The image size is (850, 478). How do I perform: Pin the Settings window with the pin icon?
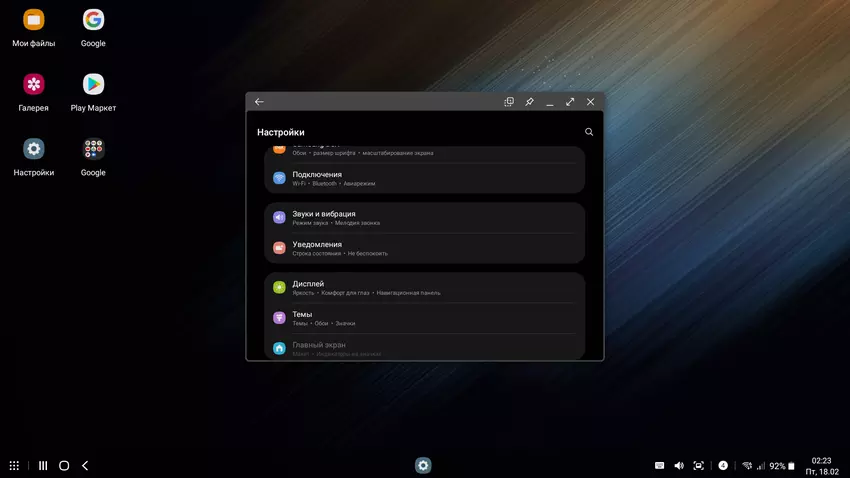click(529, 102)
